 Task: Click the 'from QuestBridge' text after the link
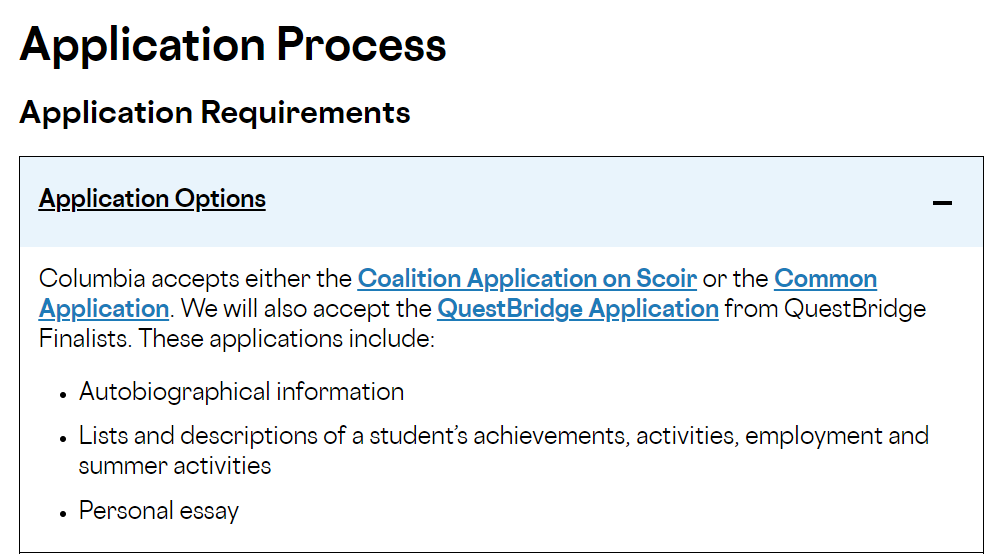pyautogui.click(x=825, y=308)
